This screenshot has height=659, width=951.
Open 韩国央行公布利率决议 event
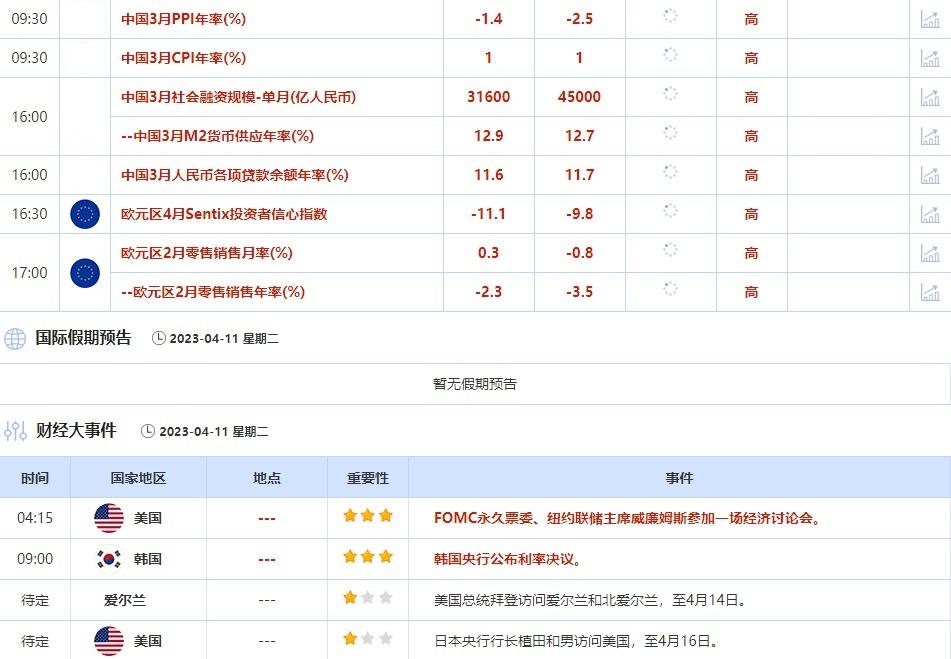click(508, 559)
